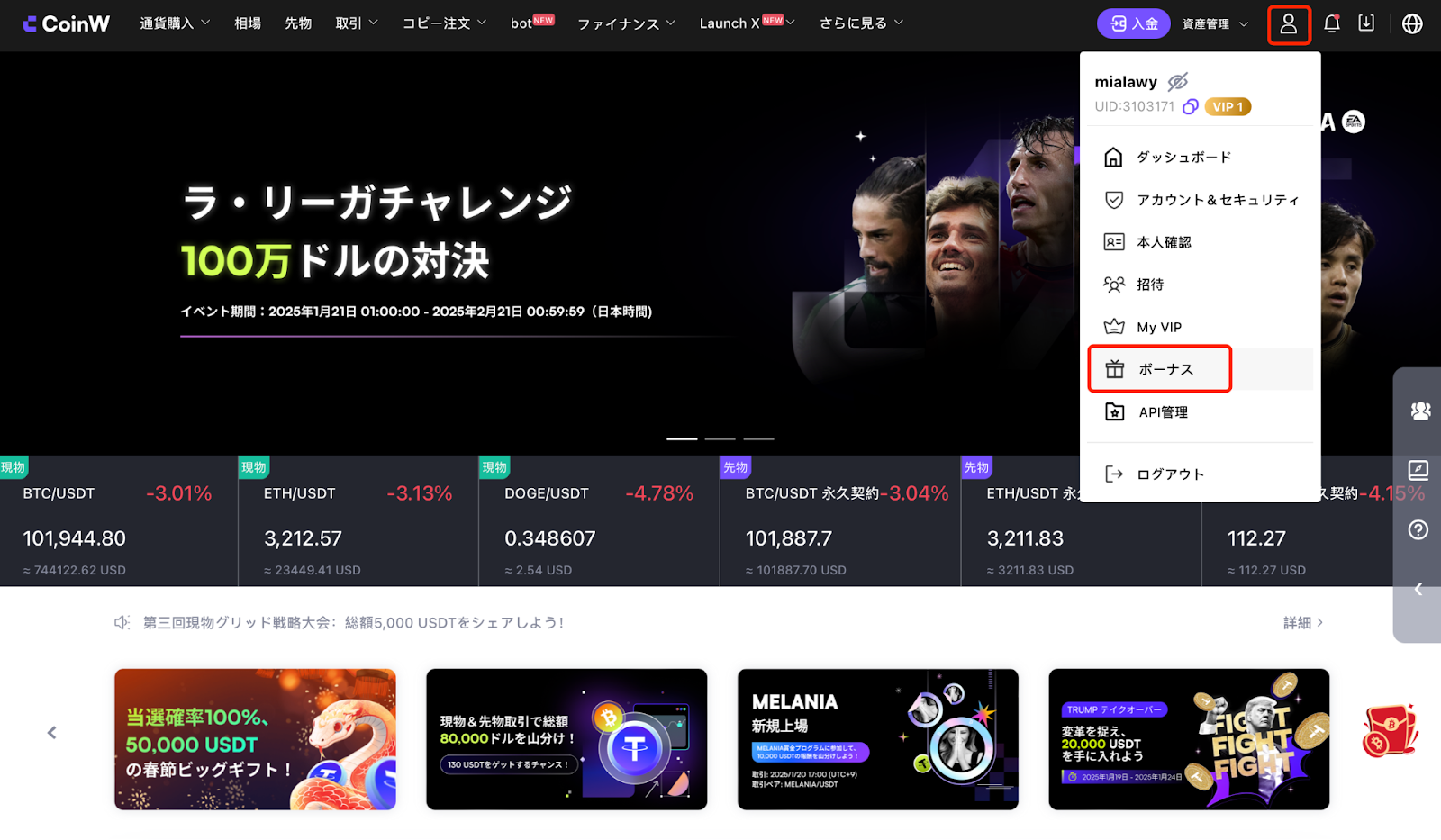Click the app download icon

(x=1366, y=23)
